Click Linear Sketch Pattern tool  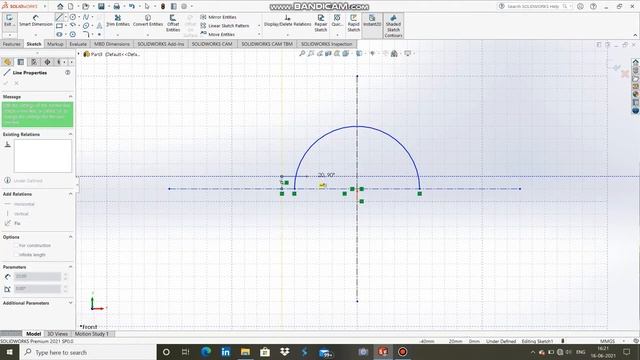pyautogui.click(x=224, y=26)
